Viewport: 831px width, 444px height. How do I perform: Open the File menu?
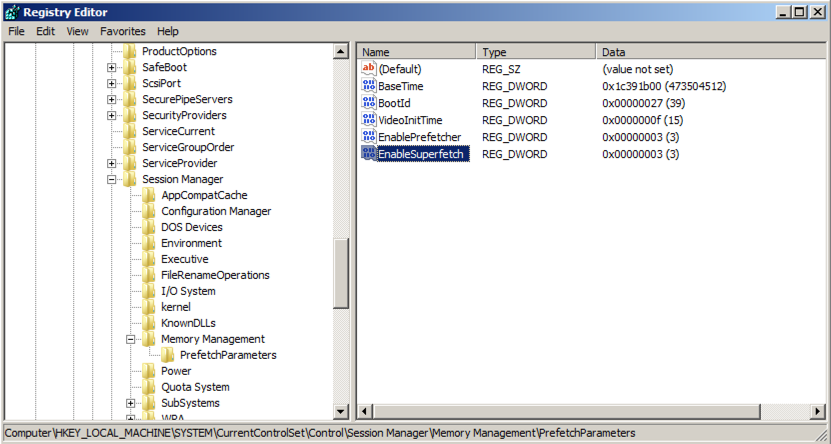click(x=16, y=31)
